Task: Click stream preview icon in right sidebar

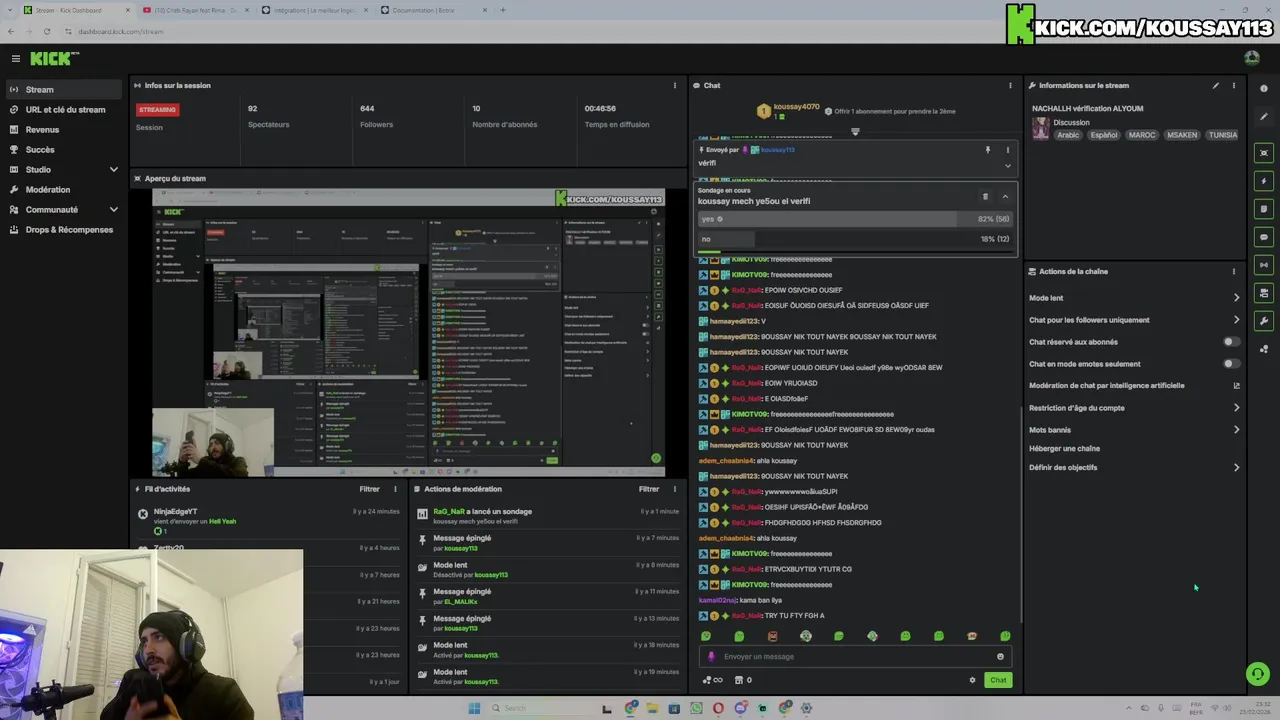Action: (x=1264, y=153)
